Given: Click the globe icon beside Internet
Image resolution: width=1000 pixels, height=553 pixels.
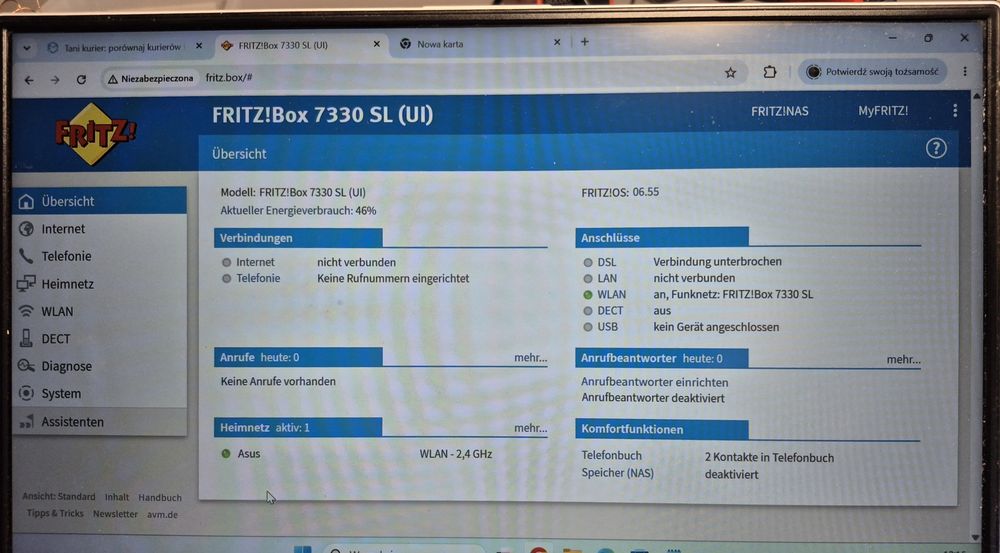Looking at the screenshot, I should click(26, 228).
